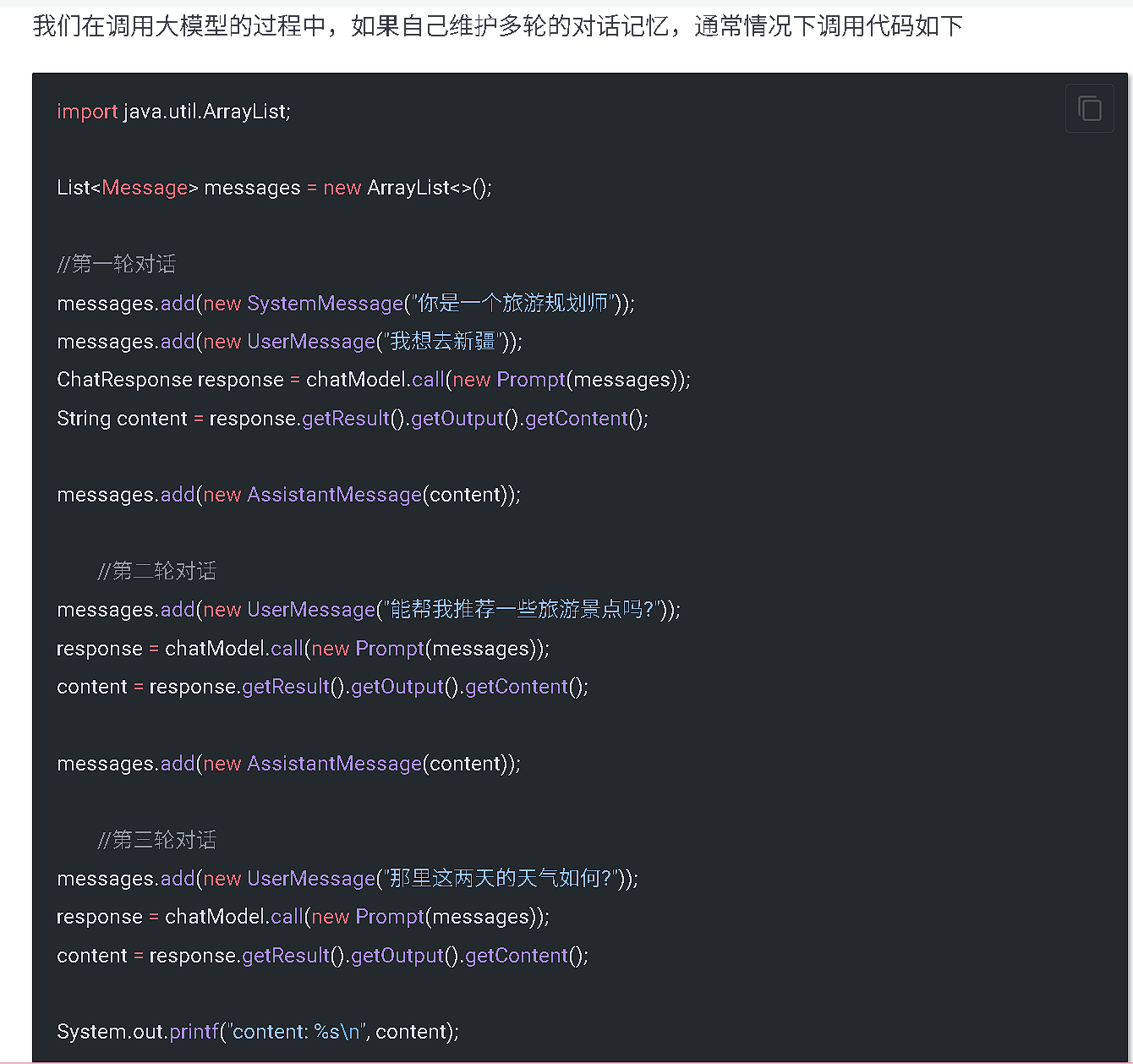Click the line 'import java.util.ArrayList;'
The width and height of the screenshot is (1133, 1064).
click(x=174, y=111)
